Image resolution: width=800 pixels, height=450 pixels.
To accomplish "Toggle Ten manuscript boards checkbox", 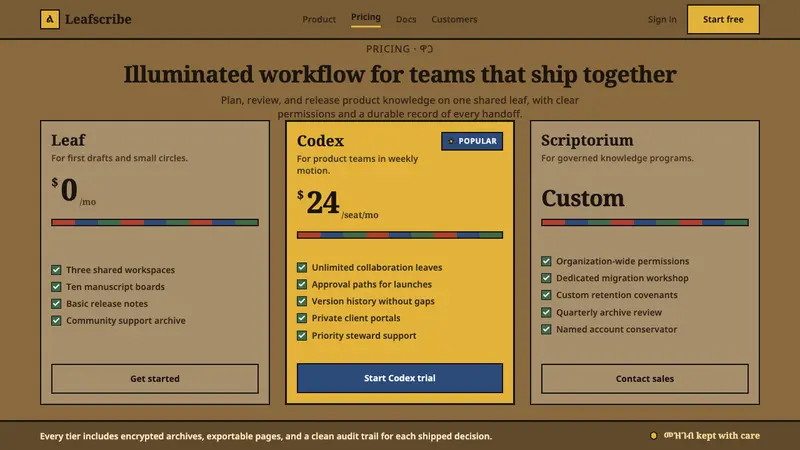I will pos(56,287).
